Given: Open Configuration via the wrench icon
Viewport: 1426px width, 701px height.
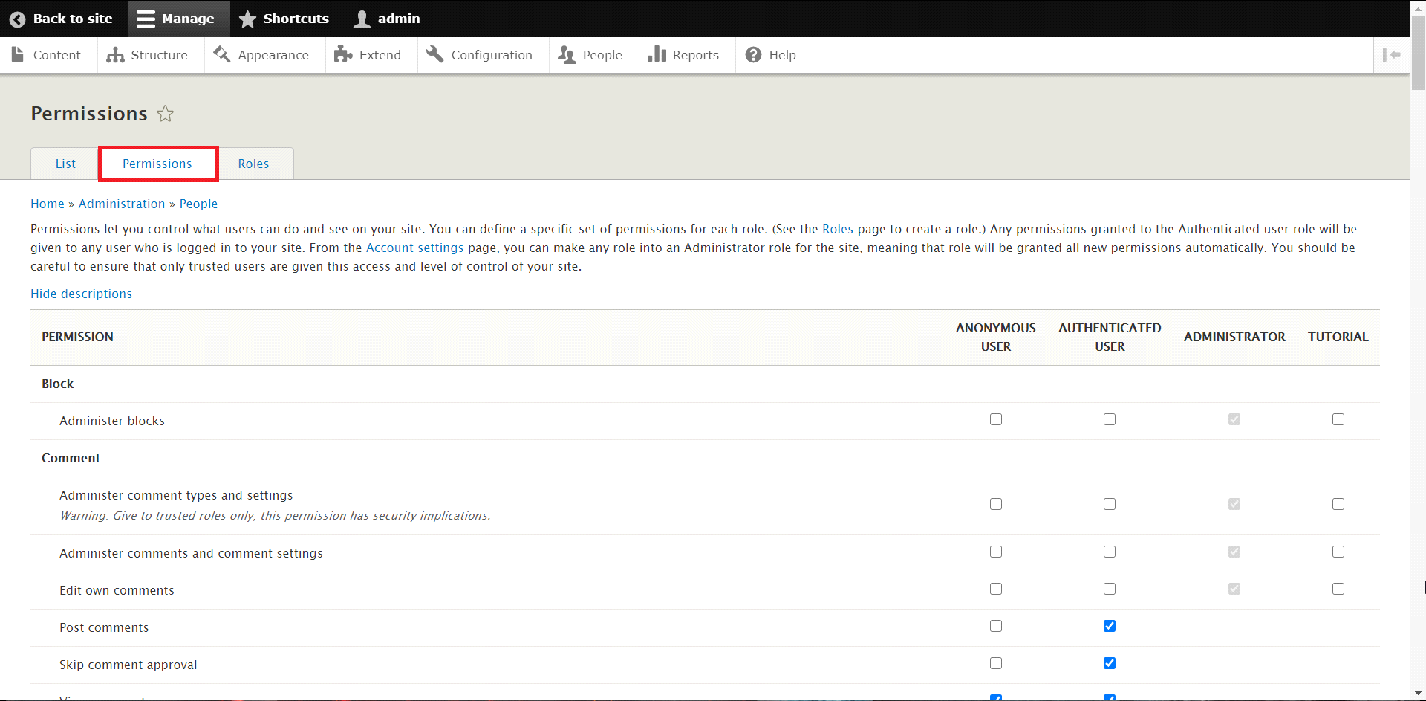Looking at the screenshot, I should pyautogui.click(x=435, y=55).
